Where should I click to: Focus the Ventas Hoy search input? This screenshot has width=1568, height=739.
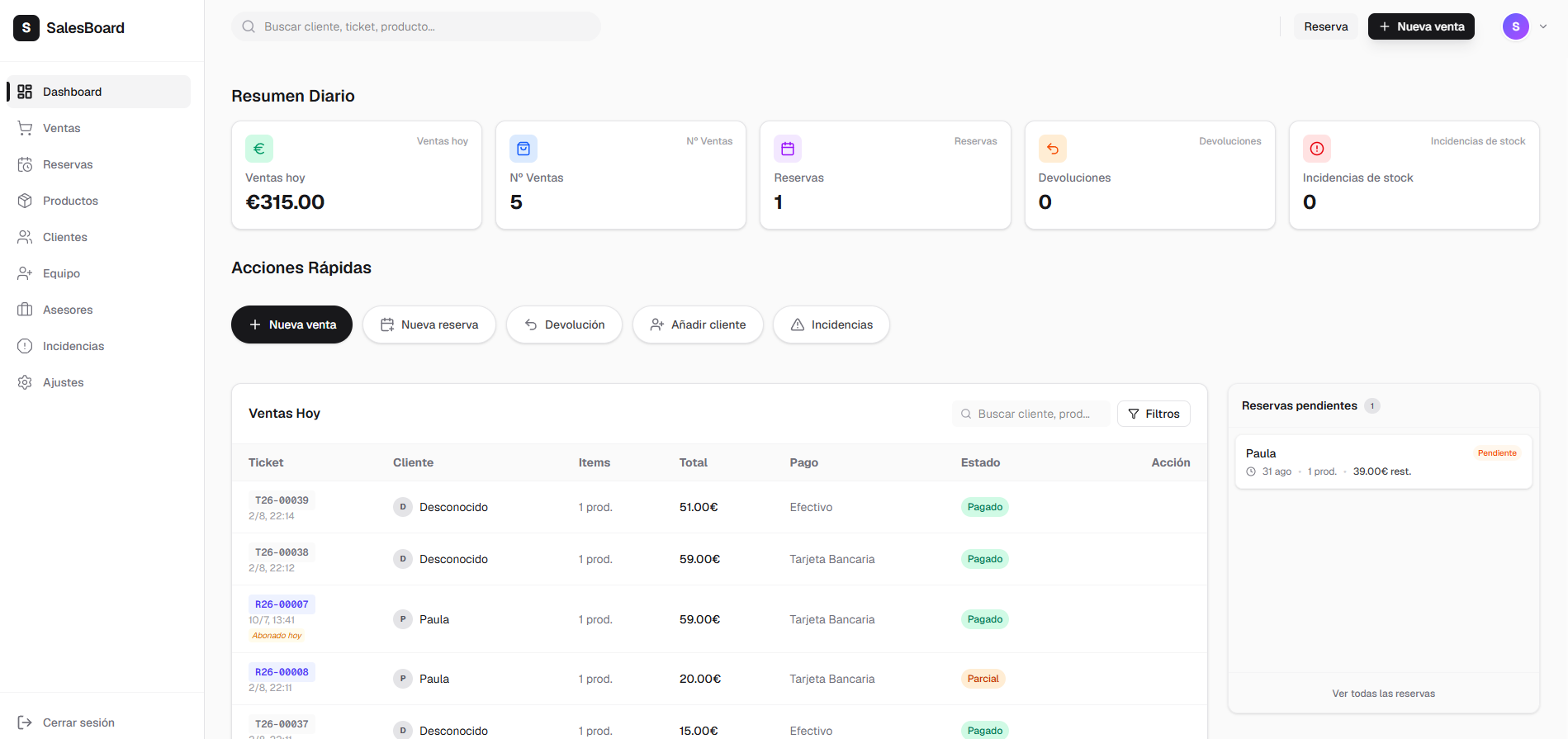coord(1031,414)
